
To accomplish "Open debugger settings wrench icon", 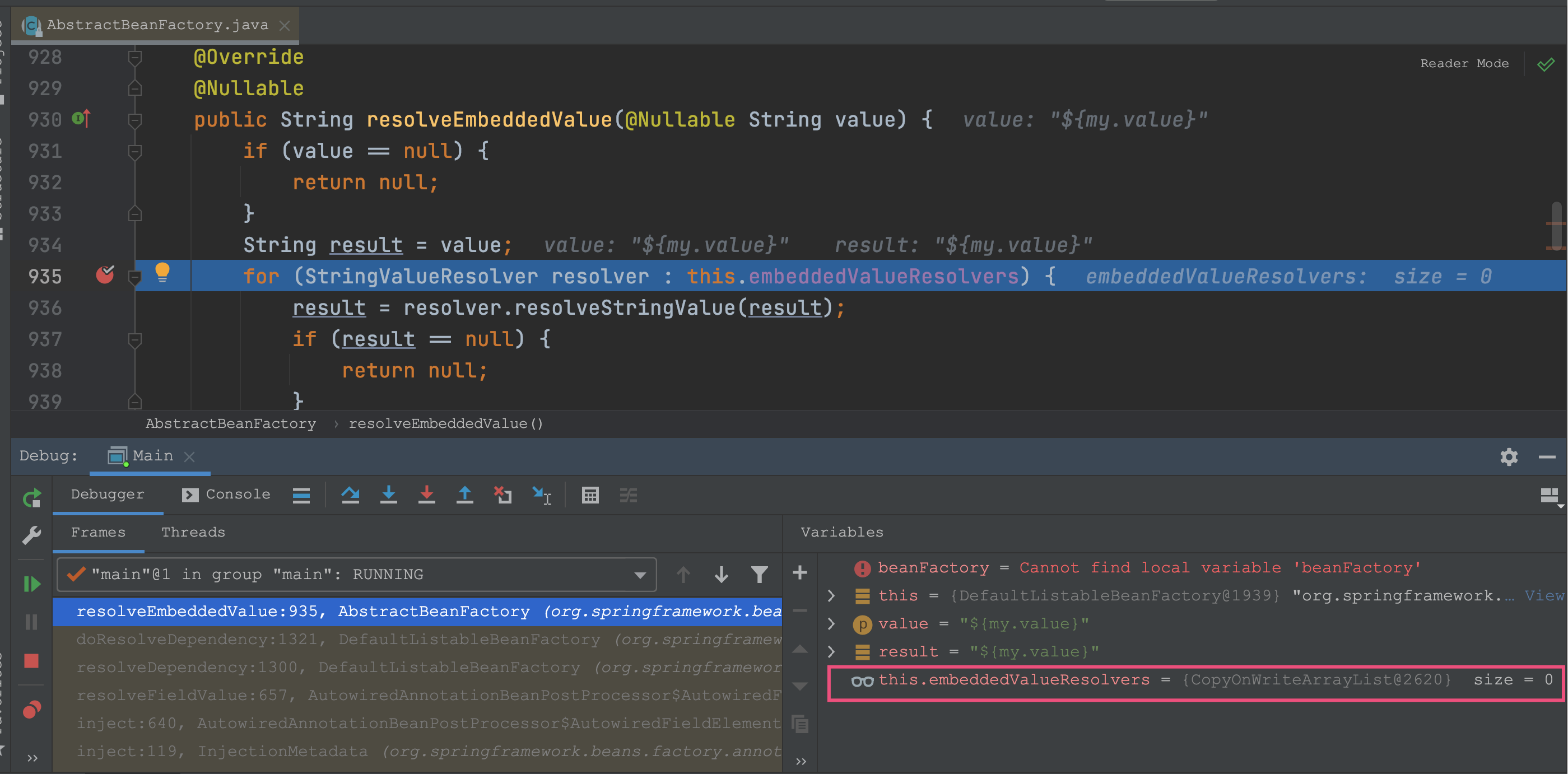I will tap(32, 534).
